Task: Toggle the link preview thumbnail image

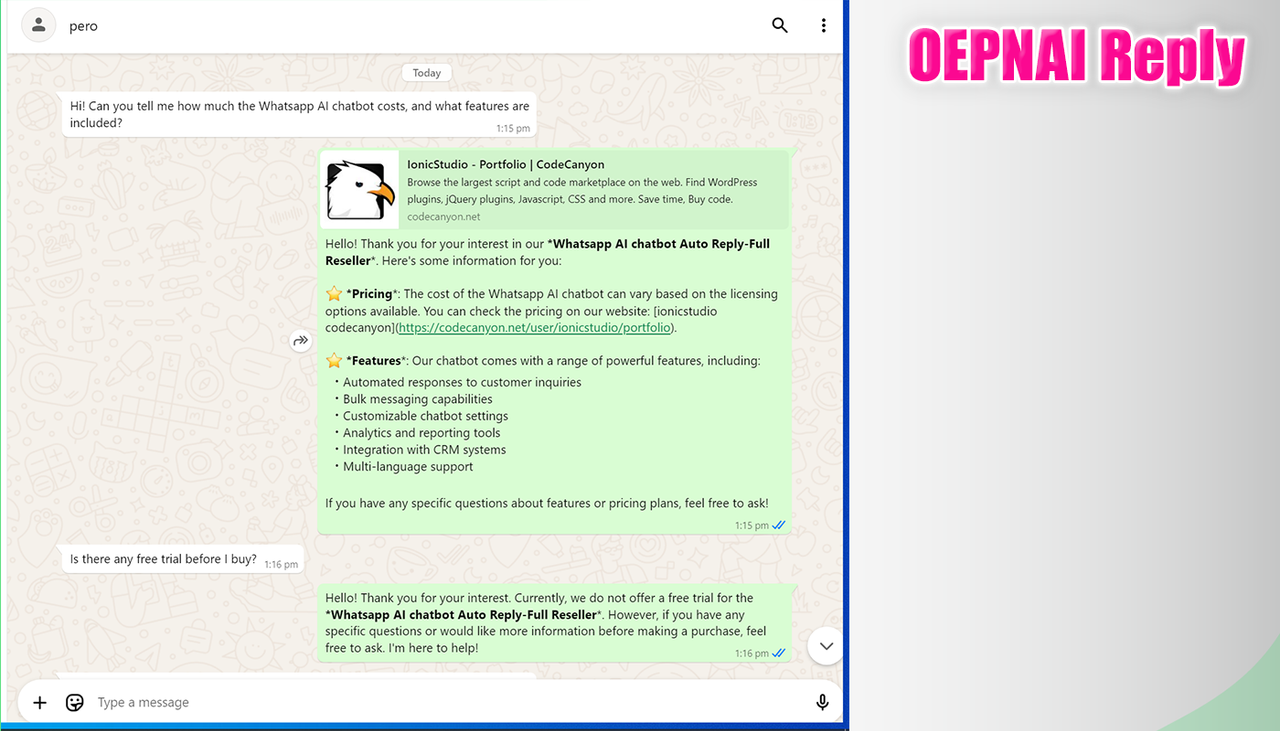Action: pos(359,189)
